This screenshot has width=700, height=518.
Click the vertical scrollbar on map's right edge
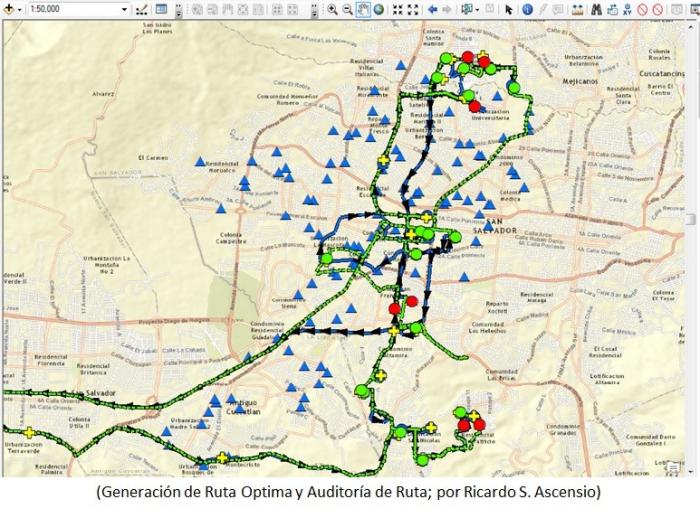click(691, 219)
